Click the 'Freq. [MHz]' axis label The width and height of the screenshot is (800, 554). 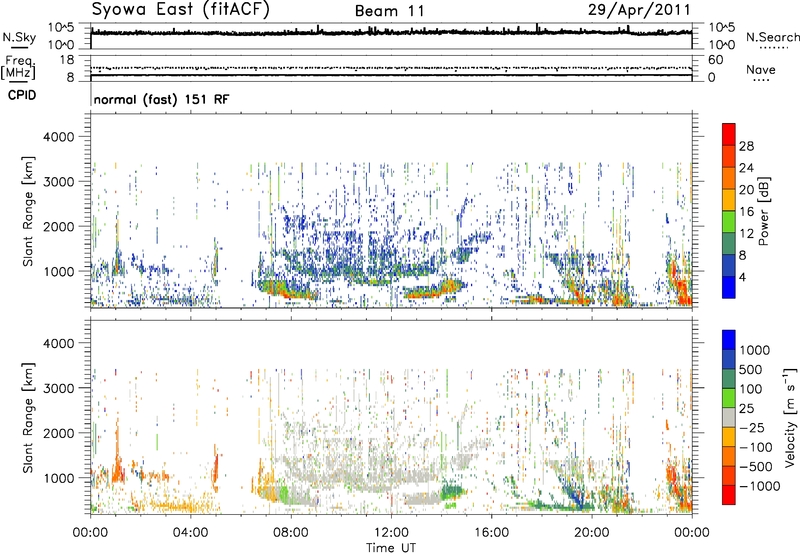click(x=18, y=67)
